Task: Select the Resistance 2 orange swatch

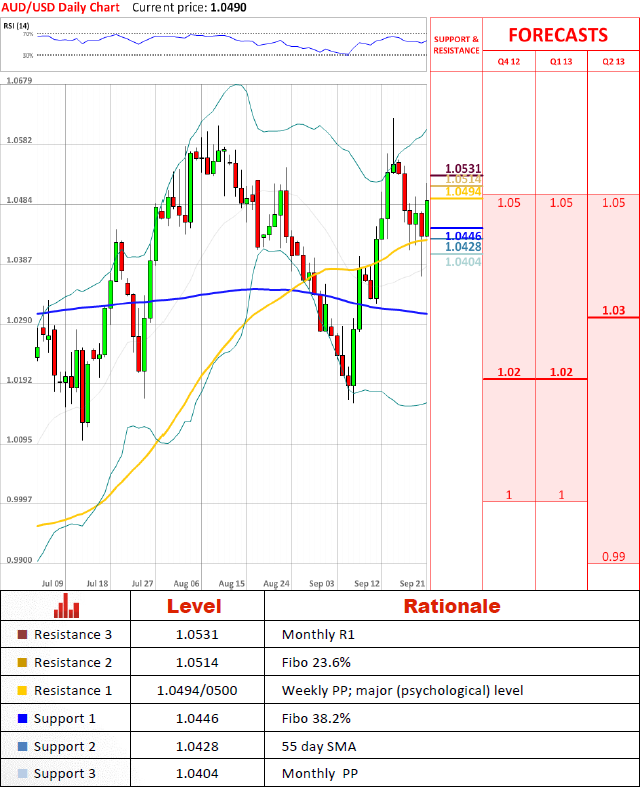Action: (23, 663)
